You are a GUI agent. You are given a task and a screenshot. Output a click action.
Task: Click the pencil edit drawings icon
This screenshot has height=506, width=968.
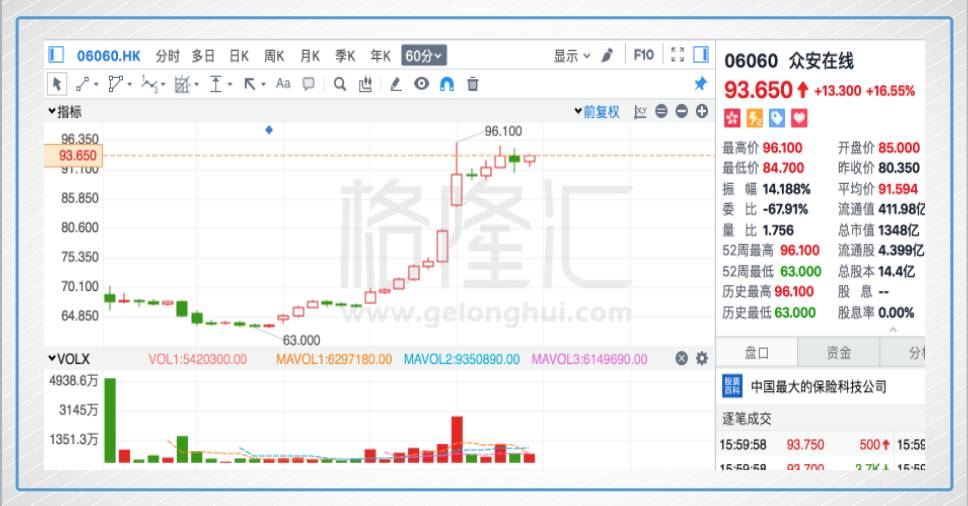(x=396, y=84)
